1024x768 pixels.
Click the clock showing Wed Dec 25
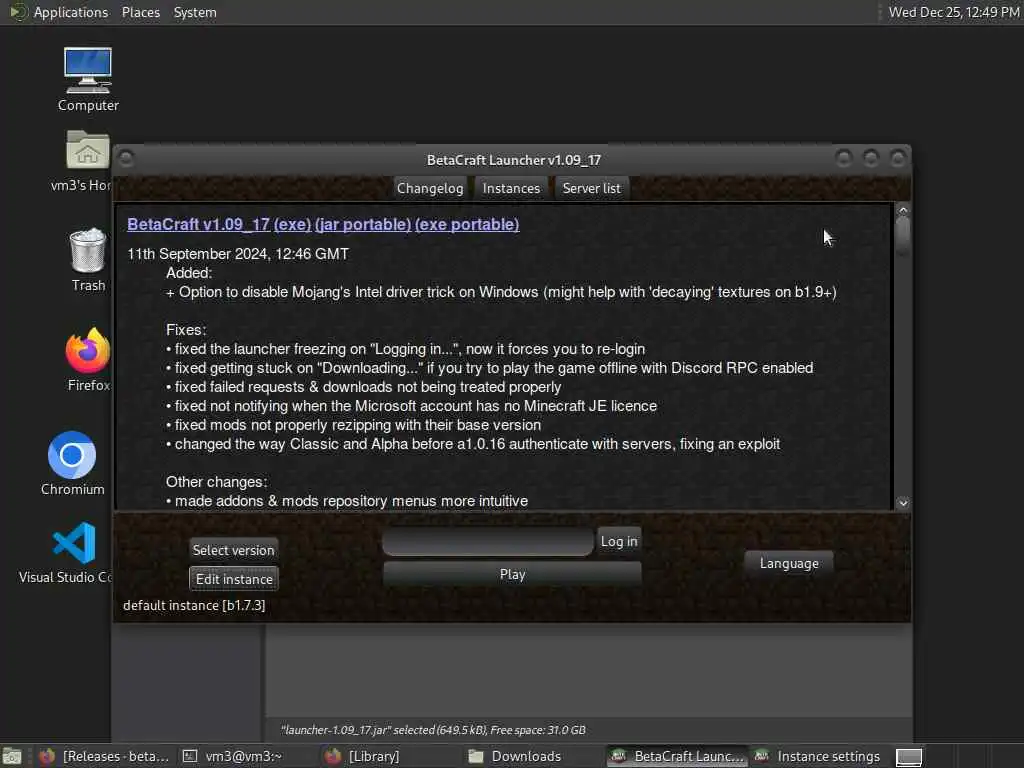click(953, 12)
